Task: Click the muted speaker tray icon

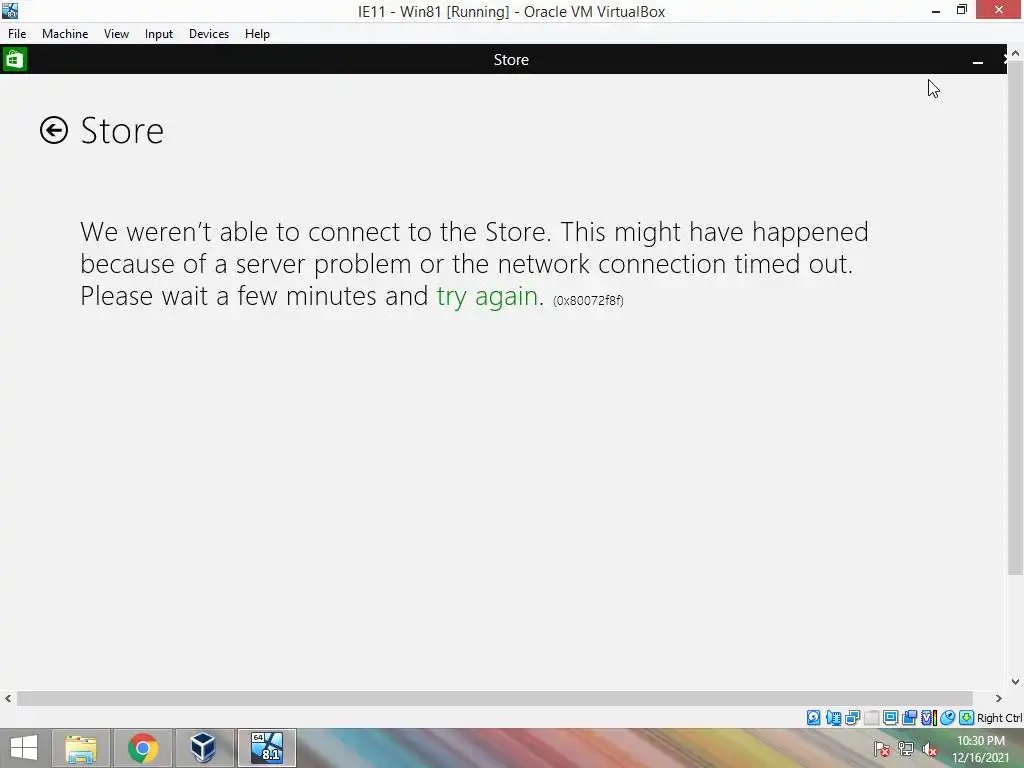Action: (x=929, y=749)
